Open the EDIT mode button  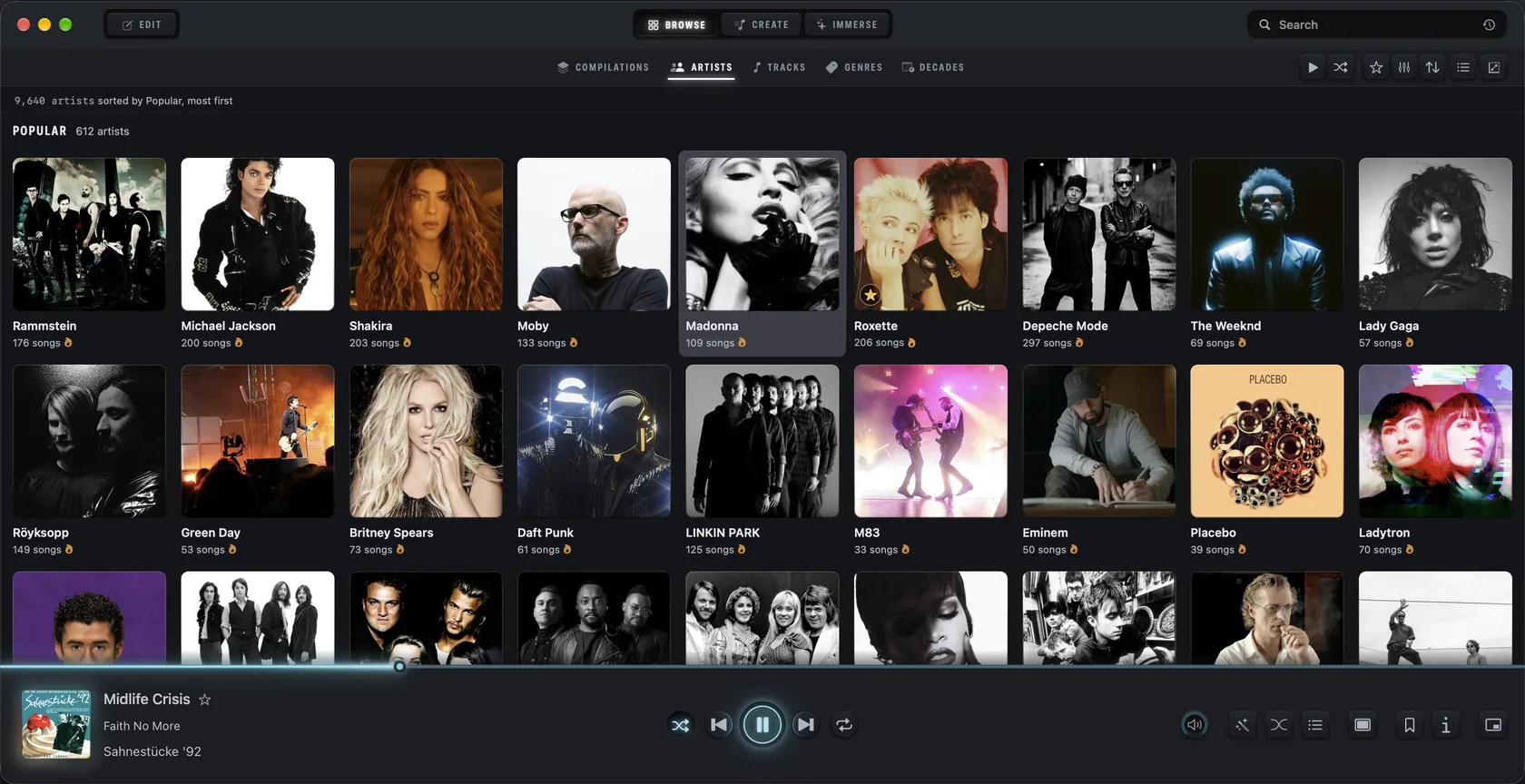pyautogui.click(x=142, y=24)
